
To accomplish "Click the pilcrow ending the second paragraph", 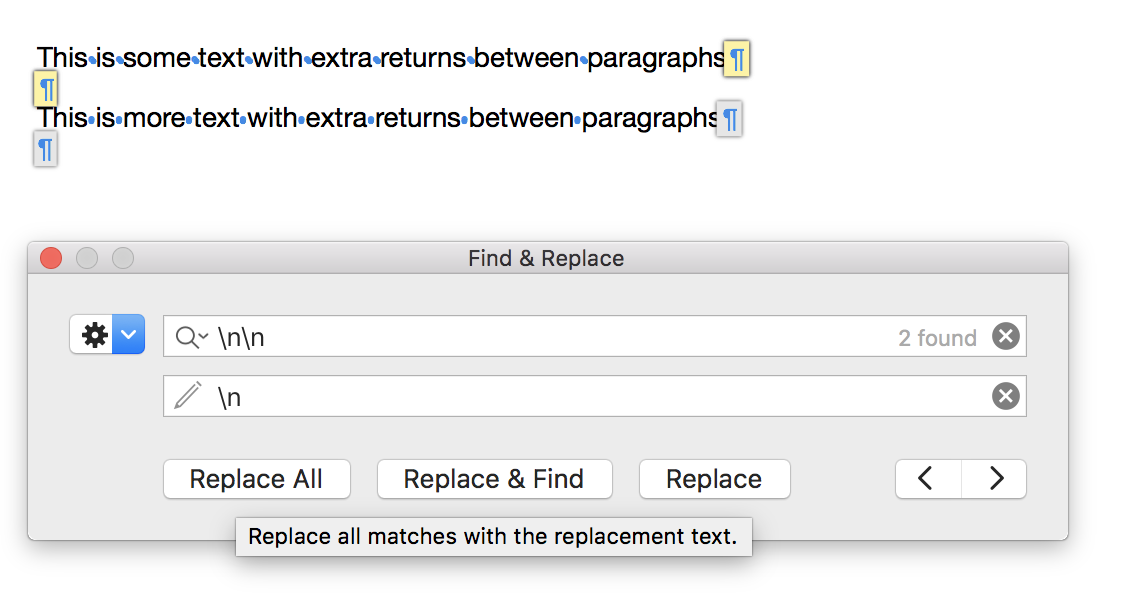I will point(731,120).
